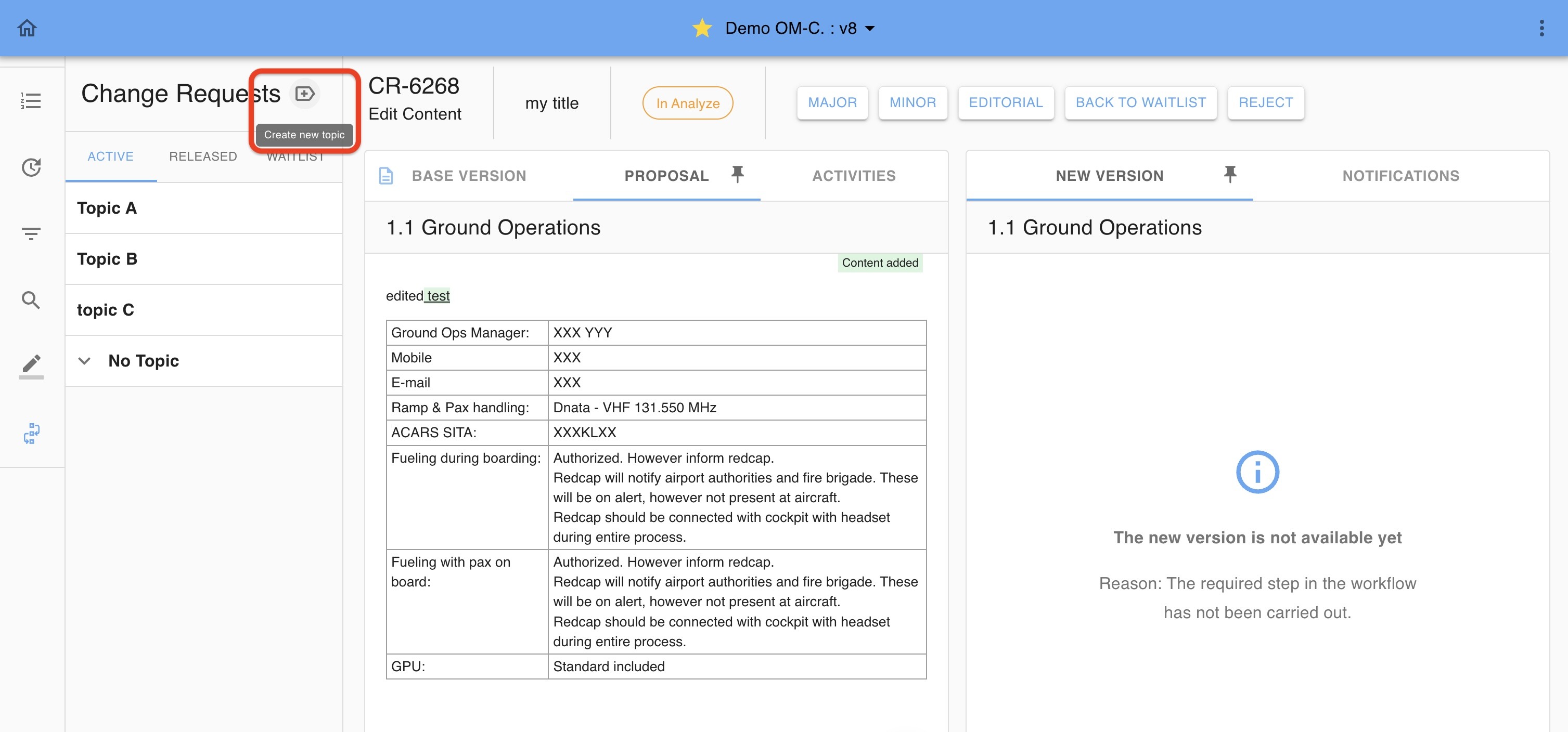Click the home icon in header

(x=27, y=28)
